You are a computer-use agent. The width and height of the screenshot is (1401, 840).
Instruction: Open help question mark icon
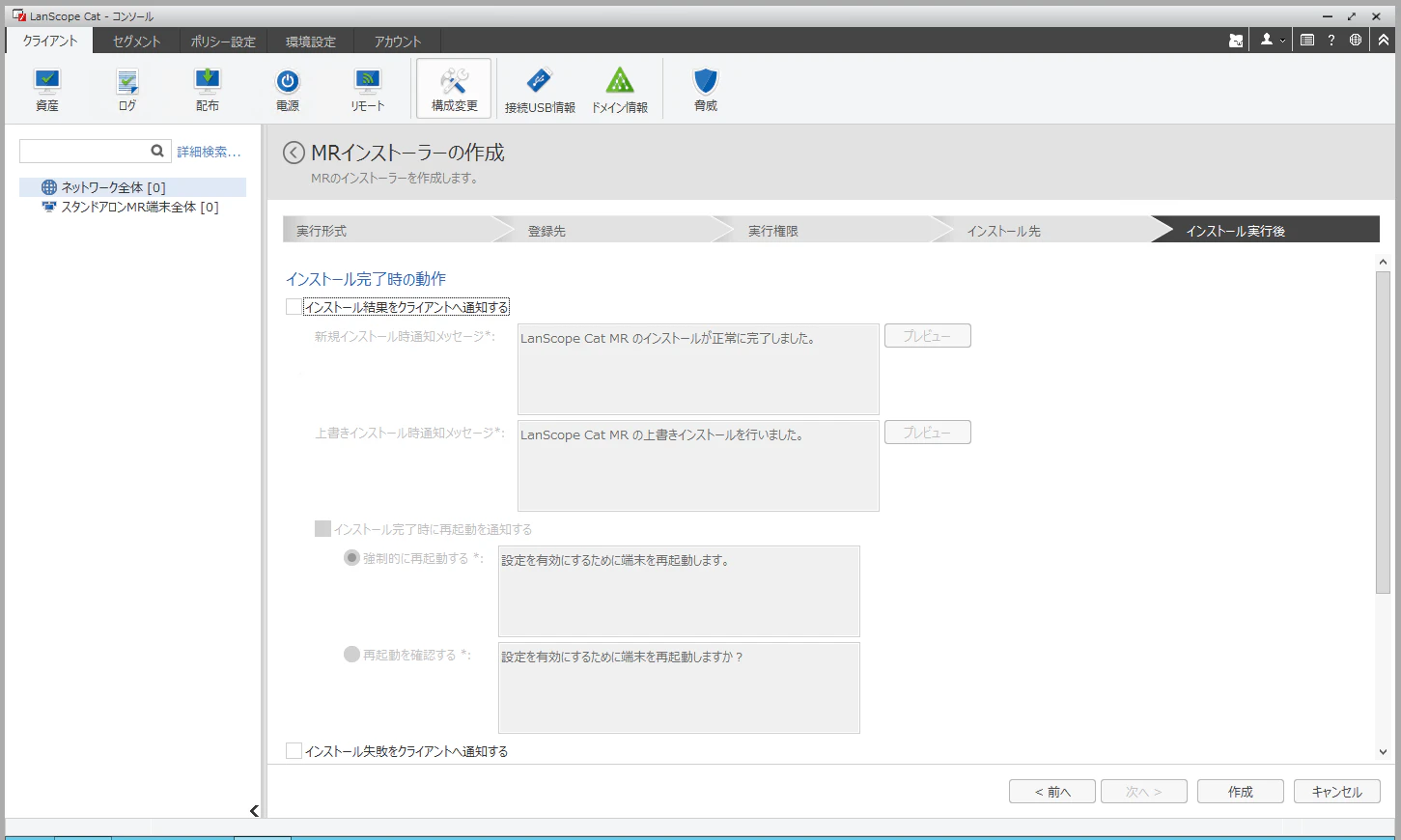pyautogui.click(x=1331, y=41)
